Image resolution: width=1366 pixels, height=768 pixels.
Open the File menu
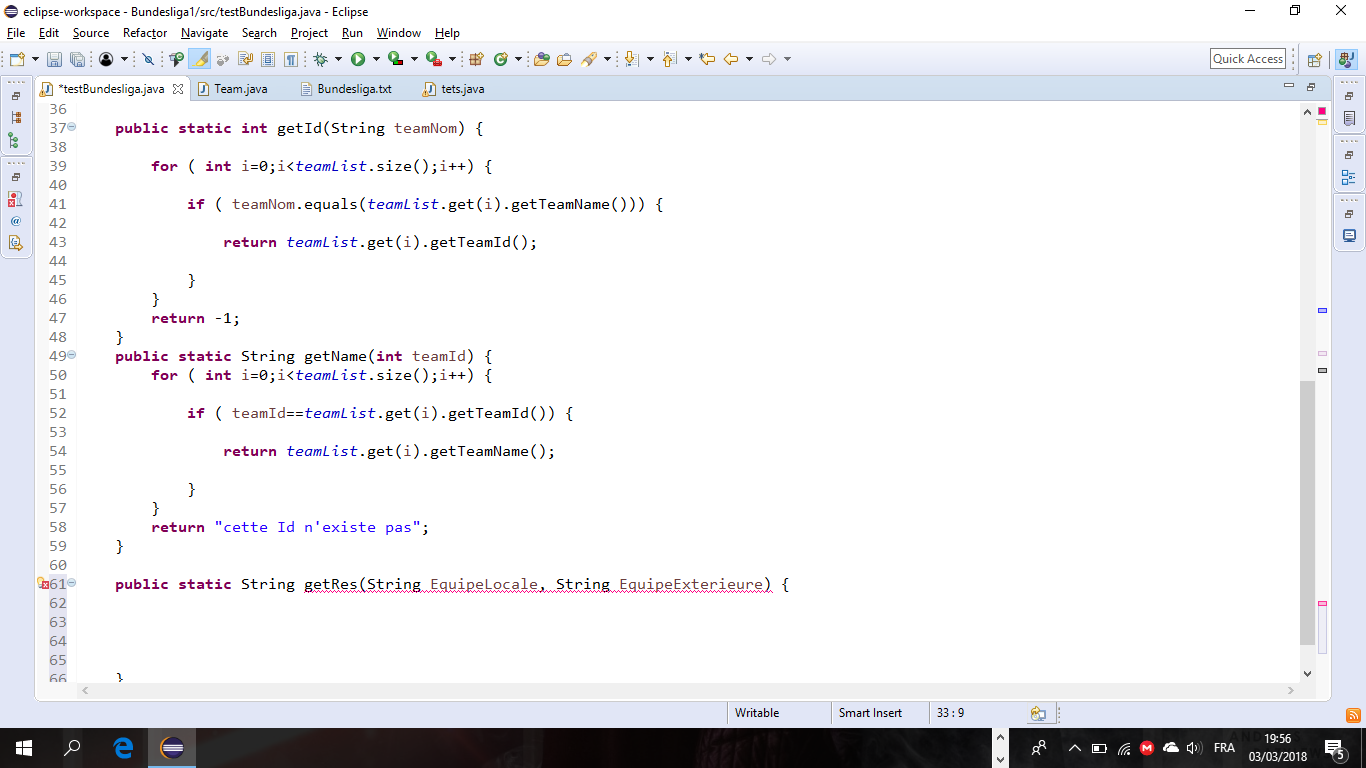tap(15, 33)
